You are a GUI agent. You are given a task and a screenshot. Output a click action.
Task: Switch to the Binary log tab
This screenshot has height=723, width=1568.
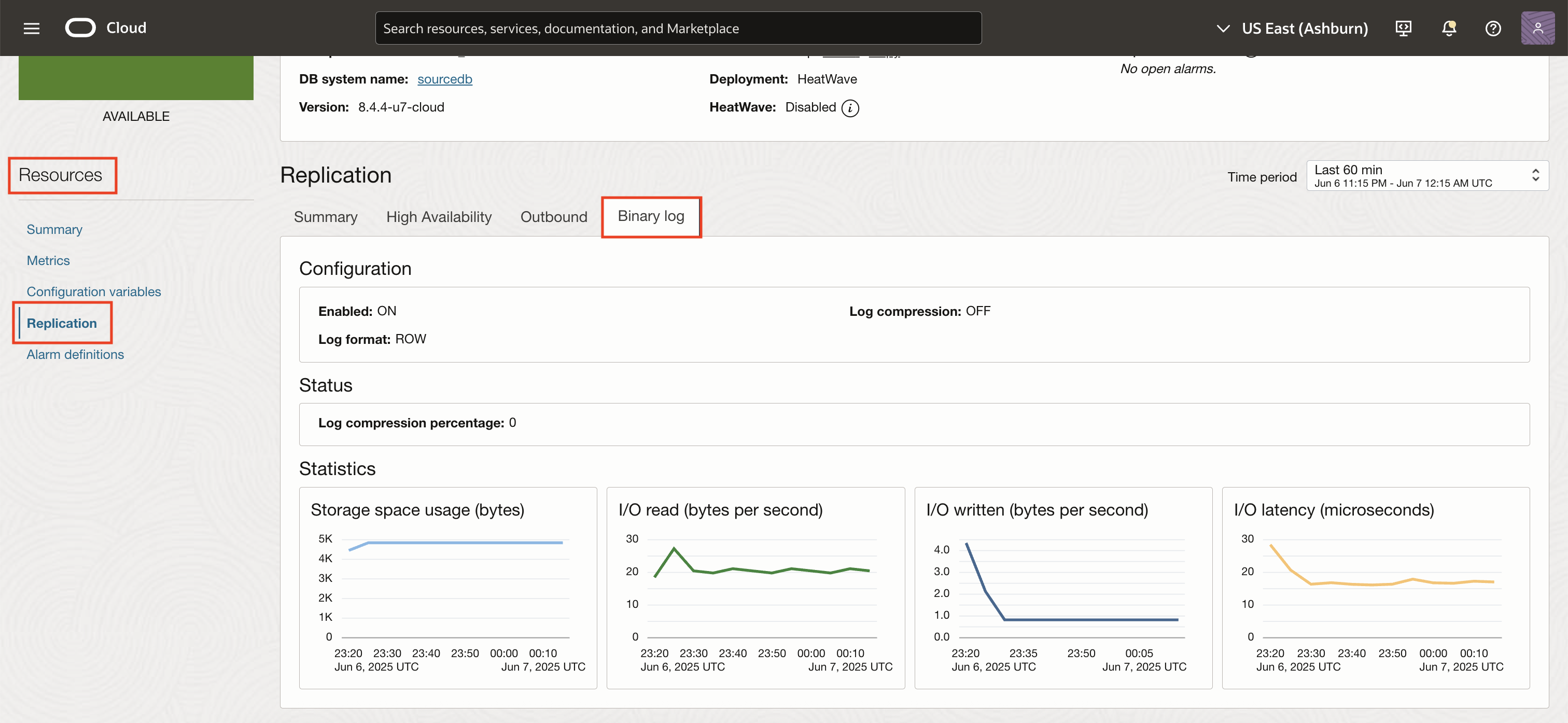point(651,216)
